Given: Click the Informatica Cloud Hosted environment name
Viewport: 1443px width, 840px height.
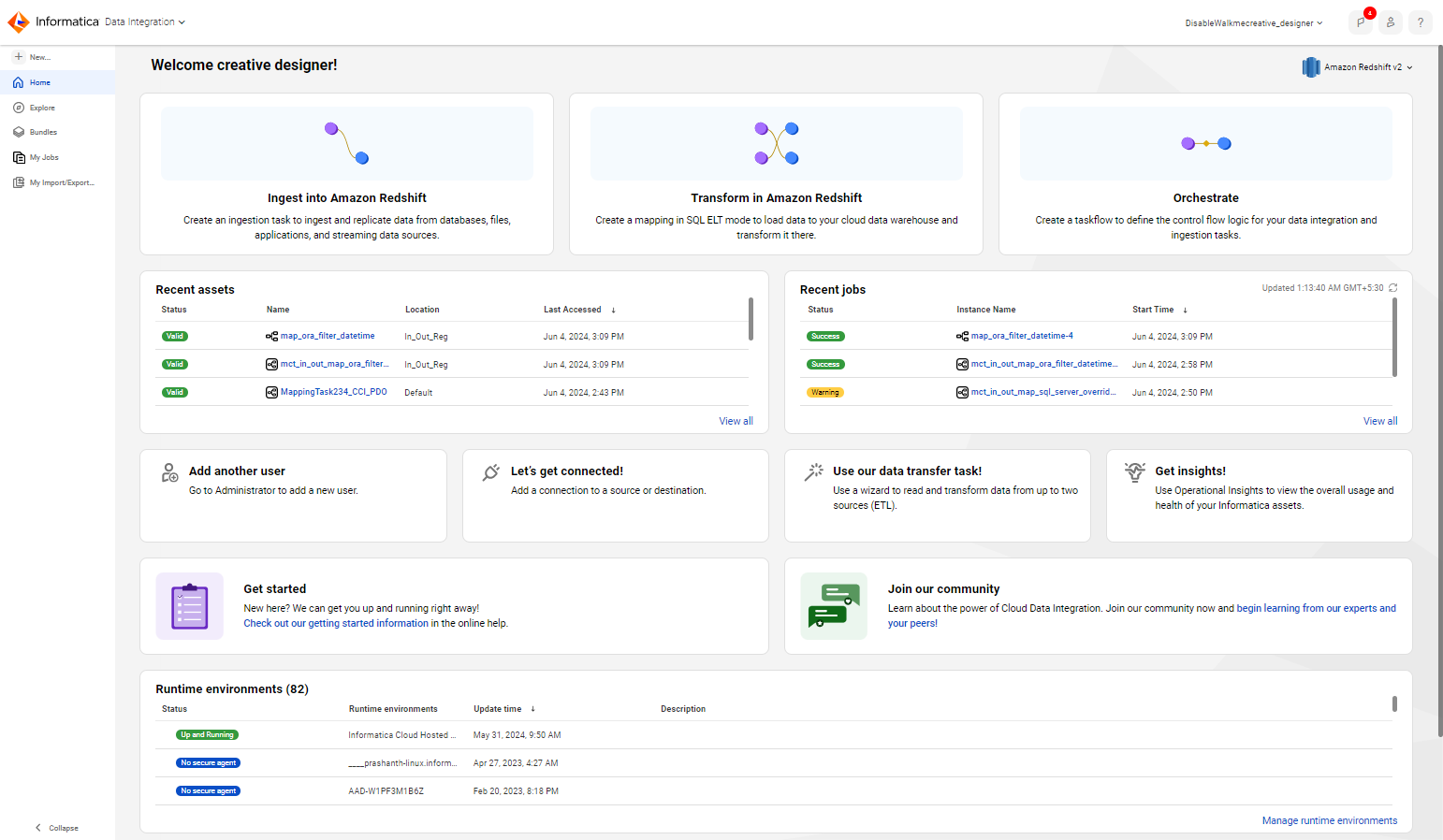Looking at the screenshot, I should coord(402,735).
